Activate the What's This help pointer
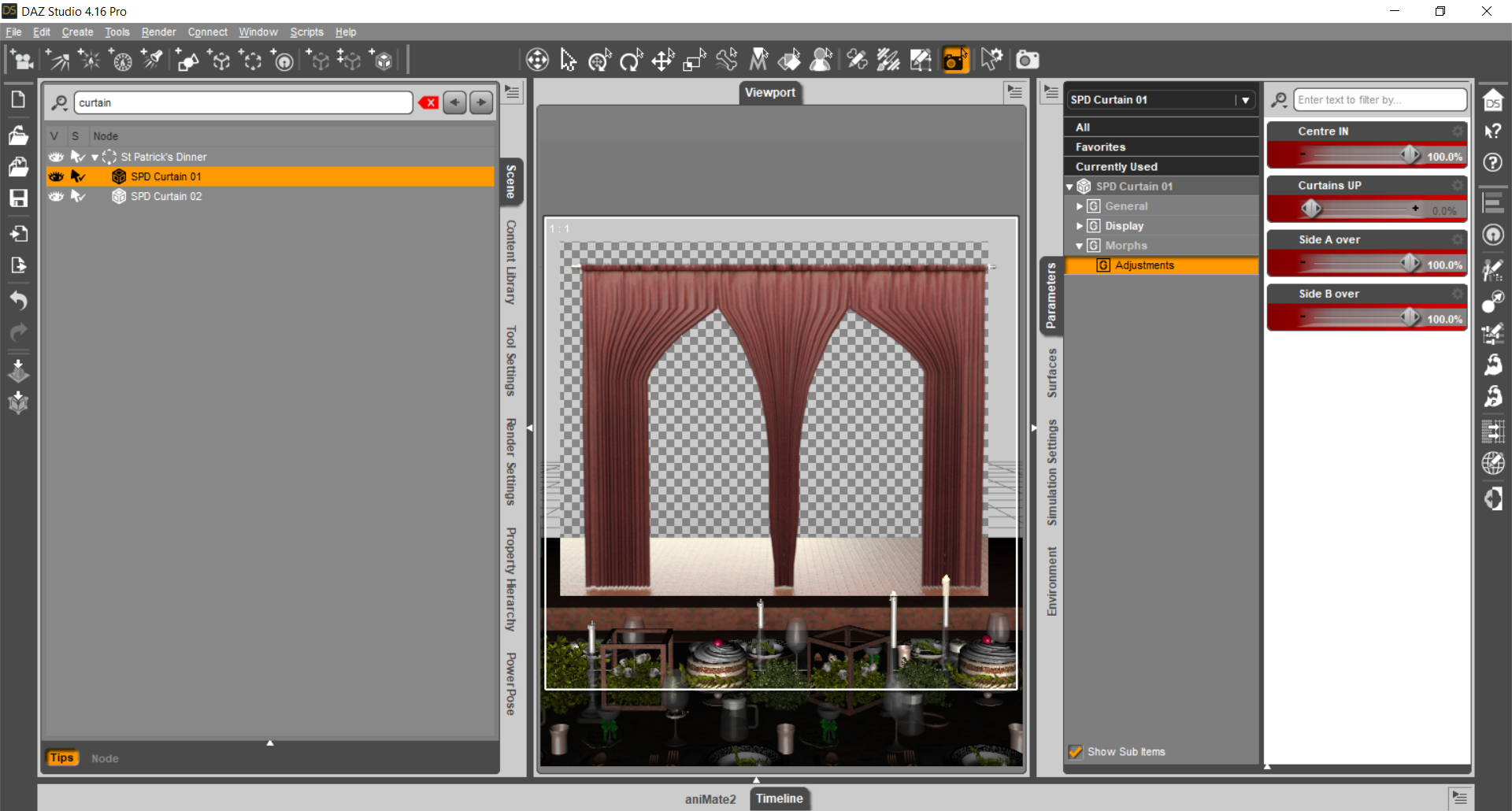1512x811 pixels. coord(1493,131)
